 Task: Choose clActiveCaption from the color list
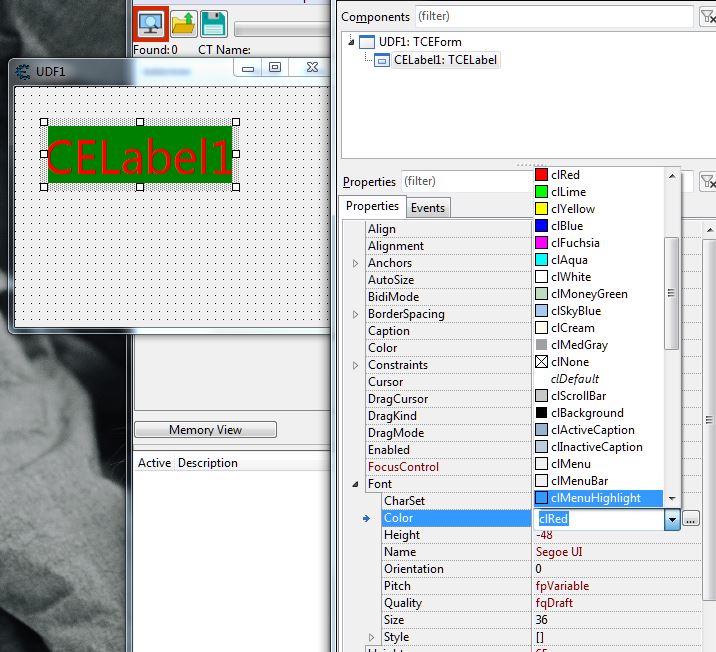[x=598, y=430]
